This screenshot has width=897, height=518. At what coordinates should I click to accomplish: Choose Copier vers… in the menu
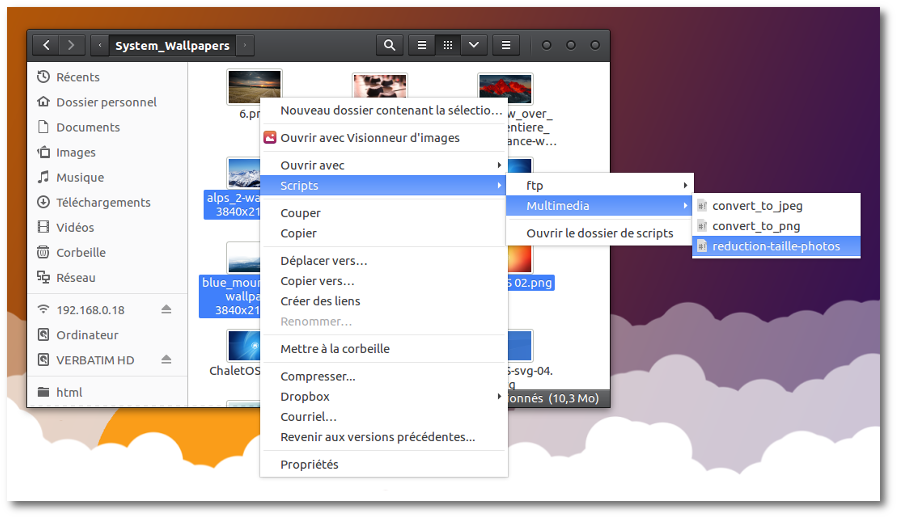[x=384, y=281]
